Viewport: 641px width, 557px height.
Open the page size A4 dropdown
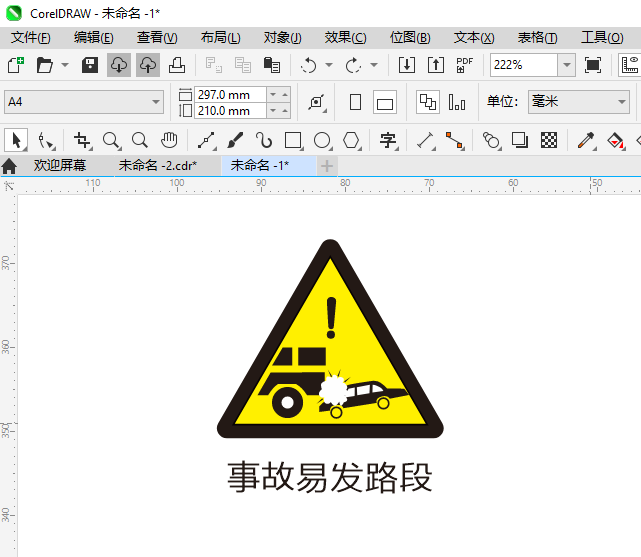(155, 102)
